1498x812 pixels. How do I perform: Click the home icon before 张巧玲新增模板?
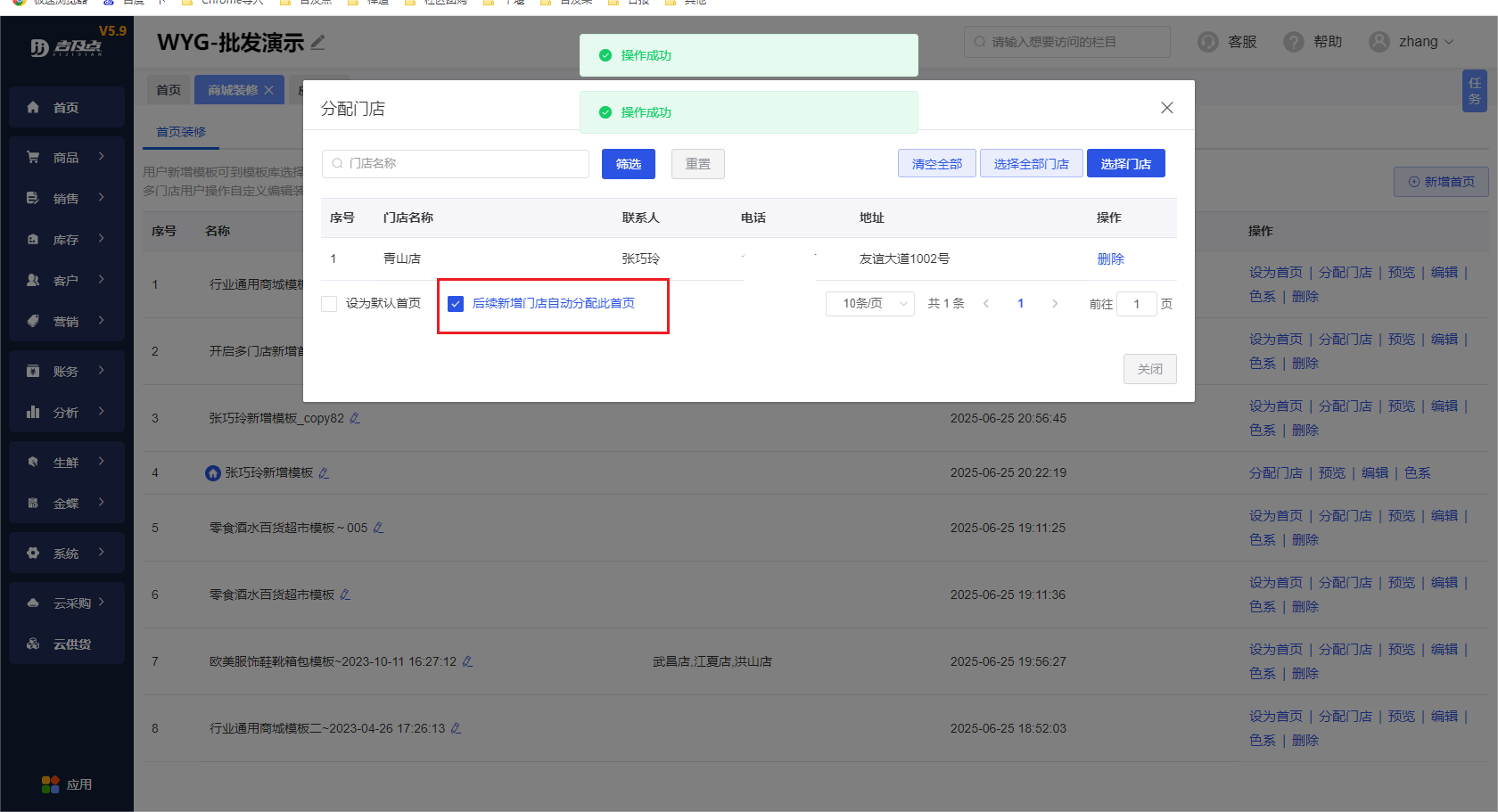pos(213,473)
